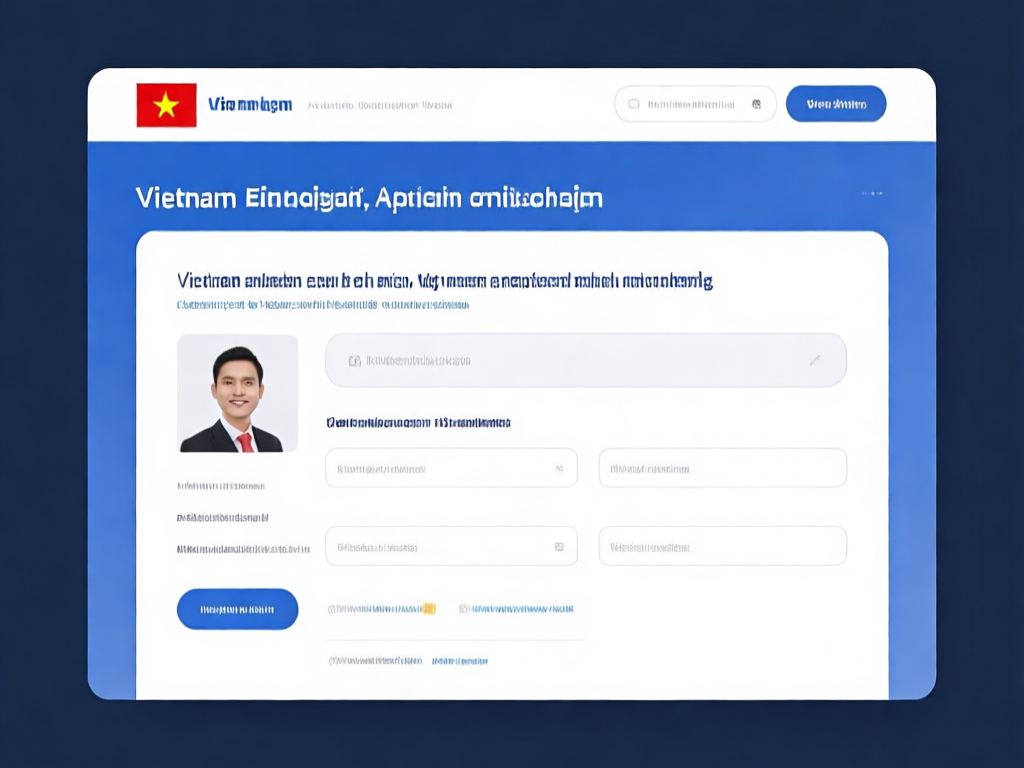This screenshot has width=1024, height=768.
Task: Click the Vietnam flag logo
Action: [x=167, y=105]
